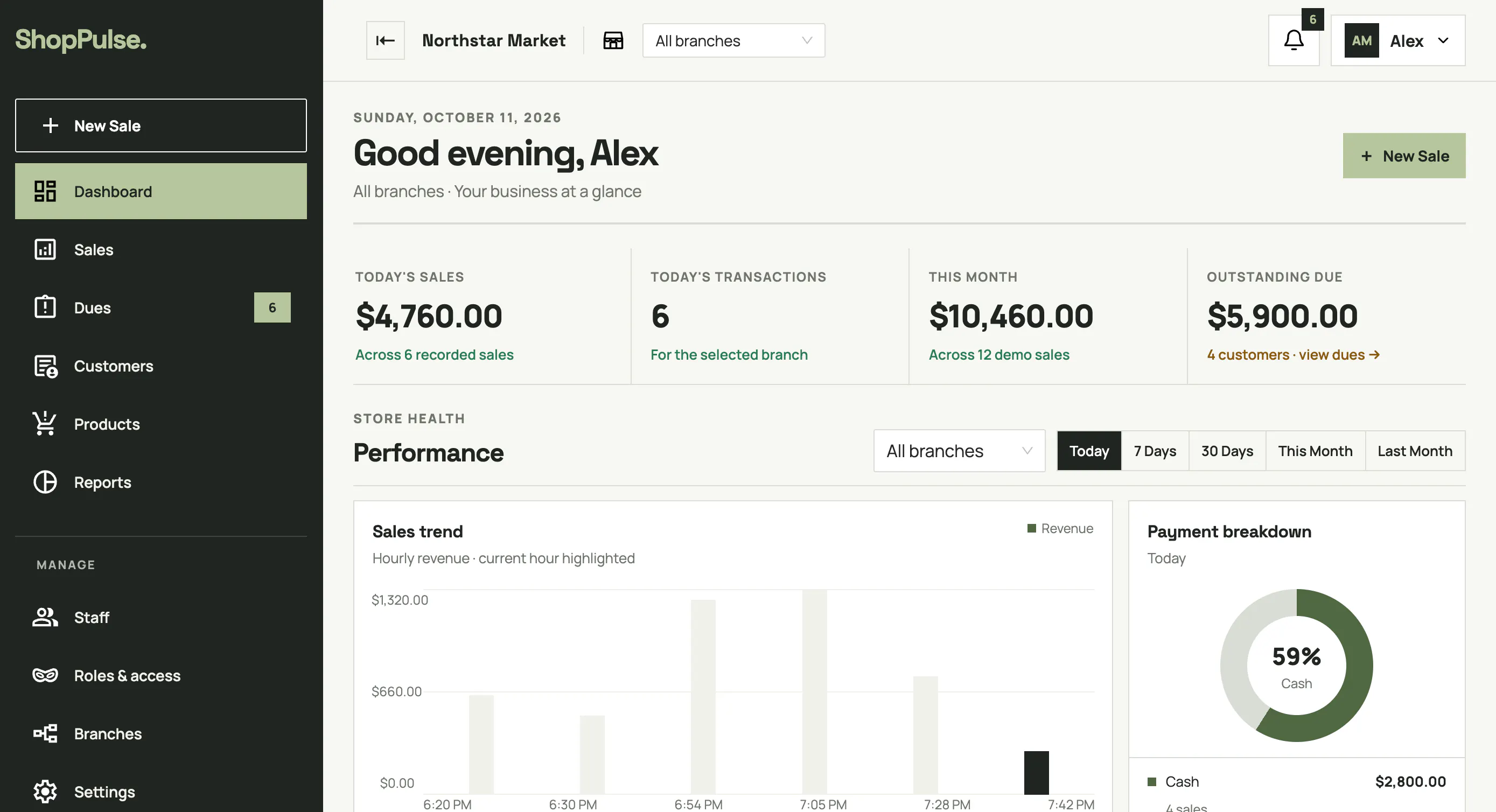Viewport: 1496px width, 812px height.
Task: Click the green New Sale button
Action: tap(1404, 156)
